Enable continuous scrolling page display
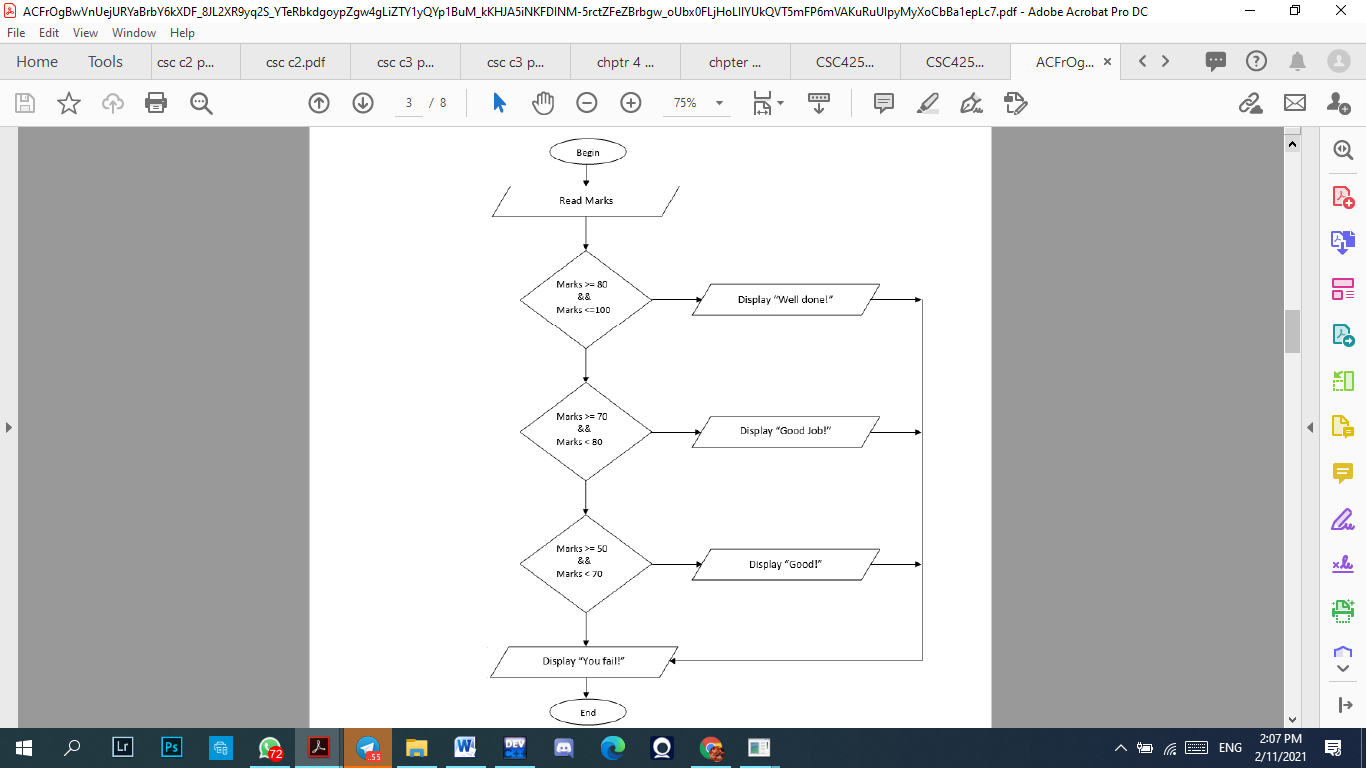Viewport: 1366px width, 768px height. click(818, 102)
